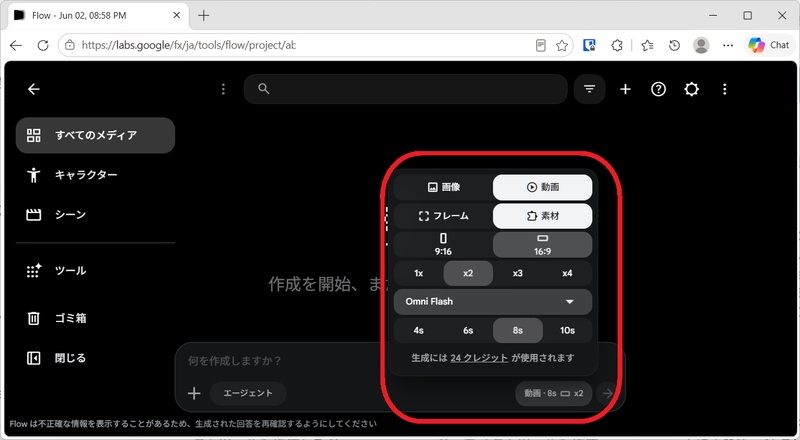Open the far-right vertical dots menu

(724, 89)
